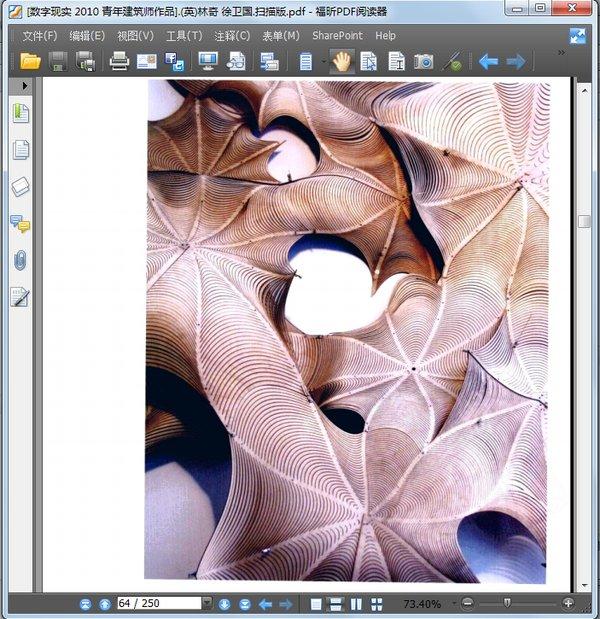600x619 pixels.
Task: Open the Comments panel icon
Action: [x=20, y=223]
